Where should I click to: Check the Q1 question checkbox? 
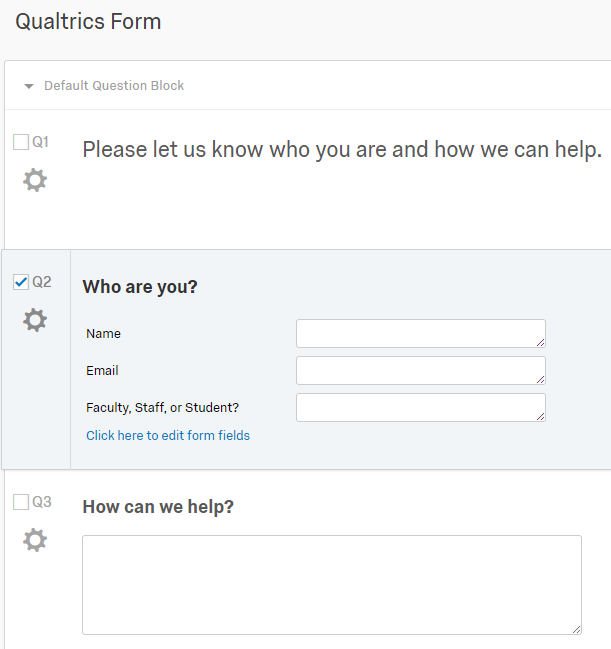click(x=21, y=142)
